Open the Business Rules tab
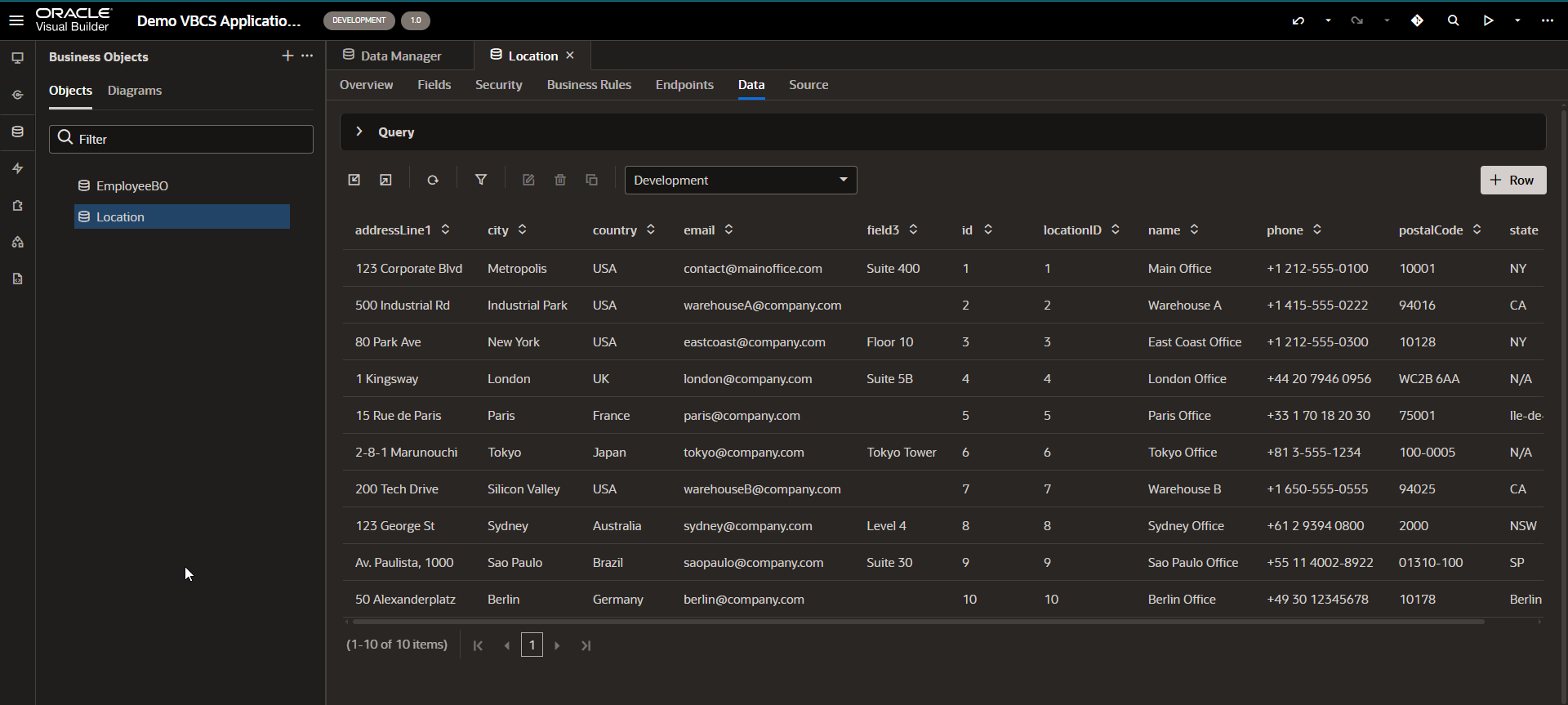This screenshot has width=1568, height=705. tap(589, 85)
